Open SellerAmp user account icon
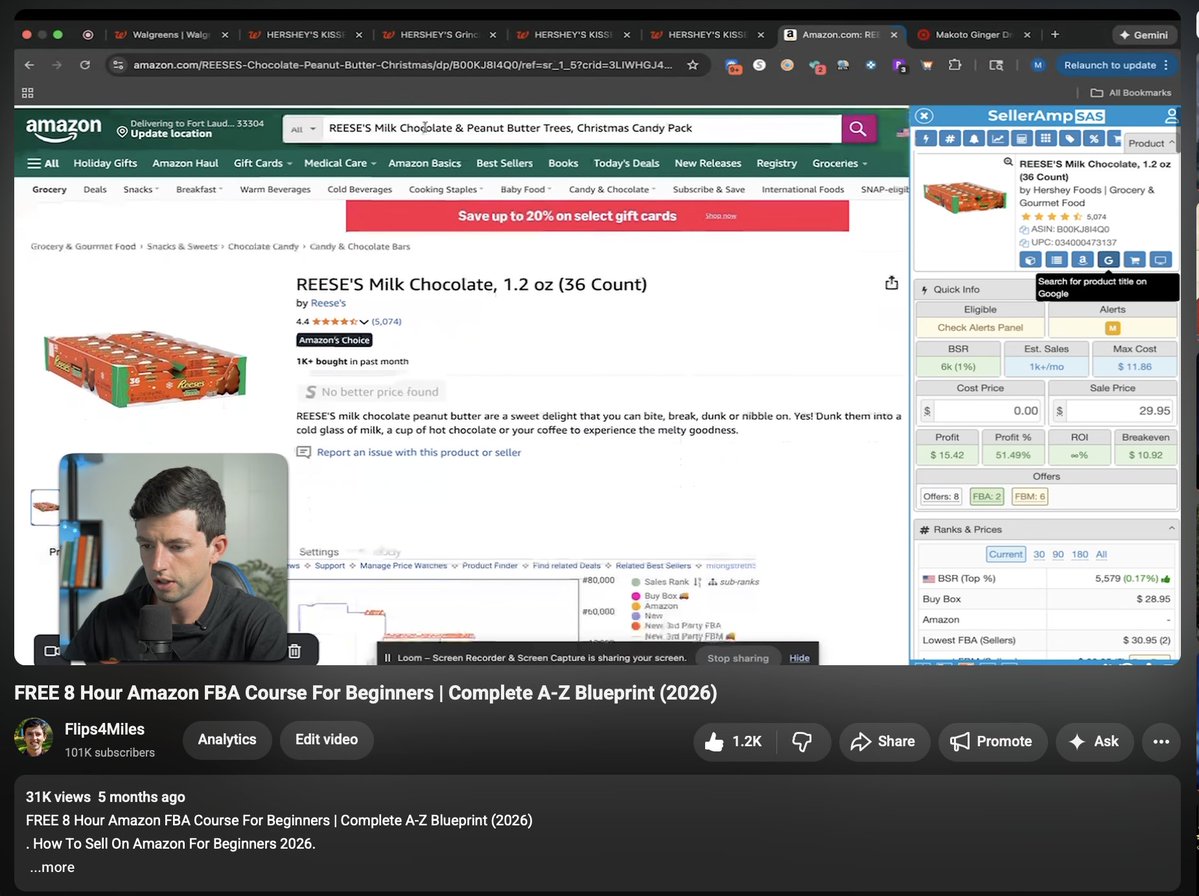This screenshot has width=1199, height=896. click(x=1171, y=116)
